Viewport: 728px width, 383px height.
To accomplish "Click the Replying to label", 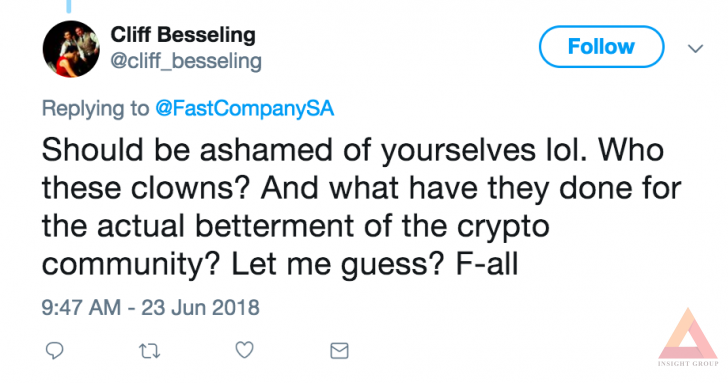I will [x=95, y=109].
